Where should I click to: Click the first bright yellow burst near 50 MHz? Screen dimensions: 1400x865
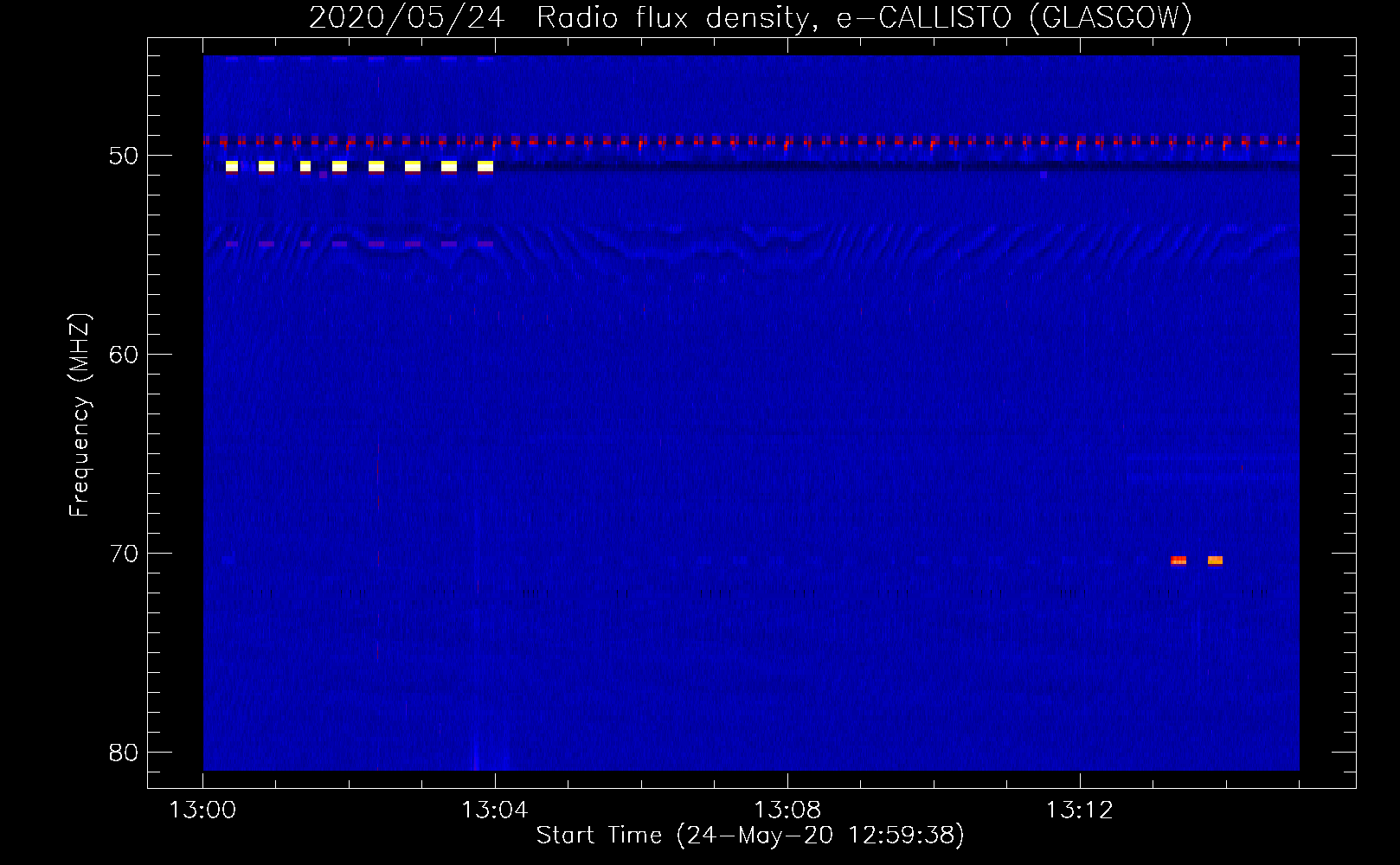(x=231, y=166)
